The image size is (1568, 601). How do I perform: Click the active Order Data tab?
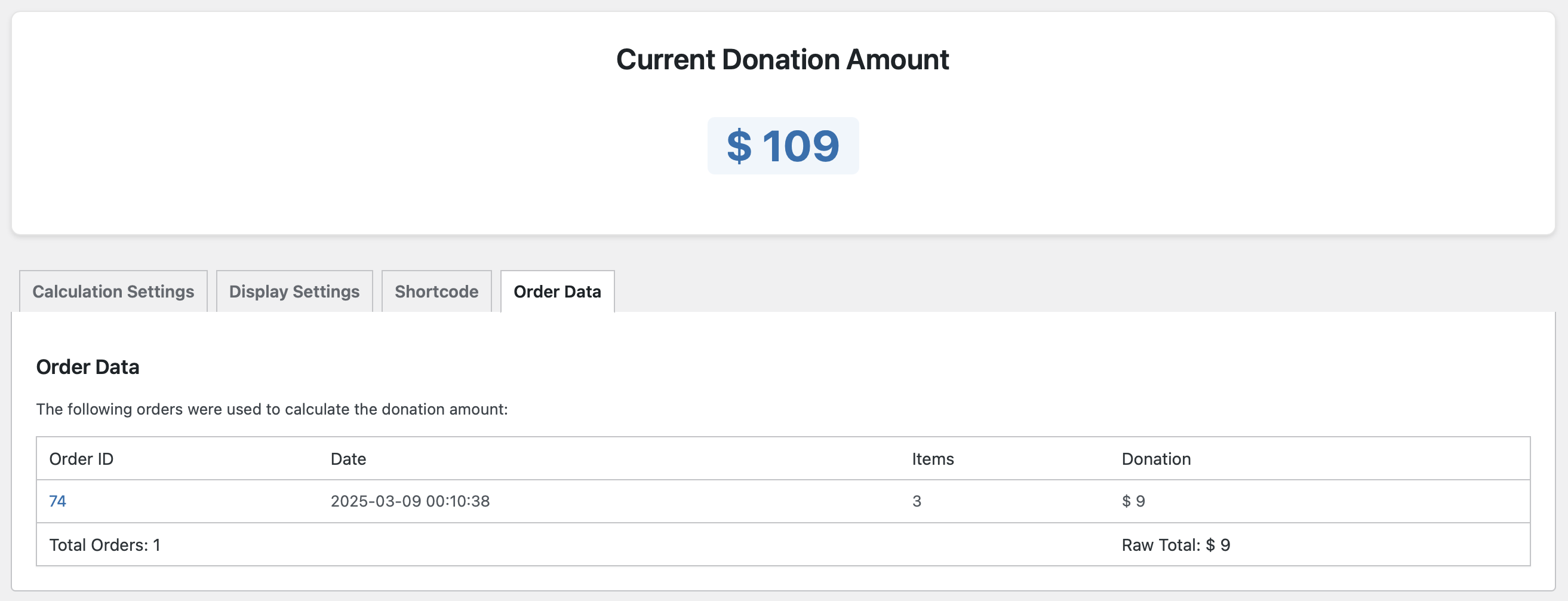(x=557, y=292)
